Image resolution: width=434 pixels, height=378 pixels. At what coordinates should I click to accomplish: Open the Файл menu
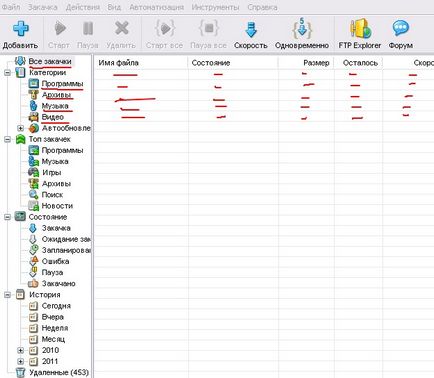click(x=11, y=7)
